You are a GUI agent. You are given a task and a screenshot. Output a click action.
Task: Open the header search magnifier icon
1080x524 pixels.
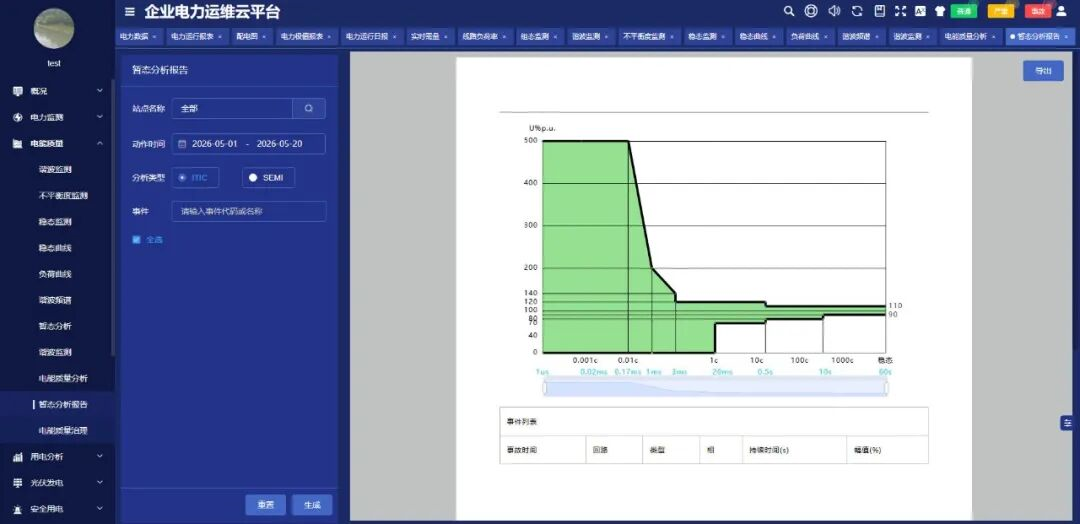[789, 11]
